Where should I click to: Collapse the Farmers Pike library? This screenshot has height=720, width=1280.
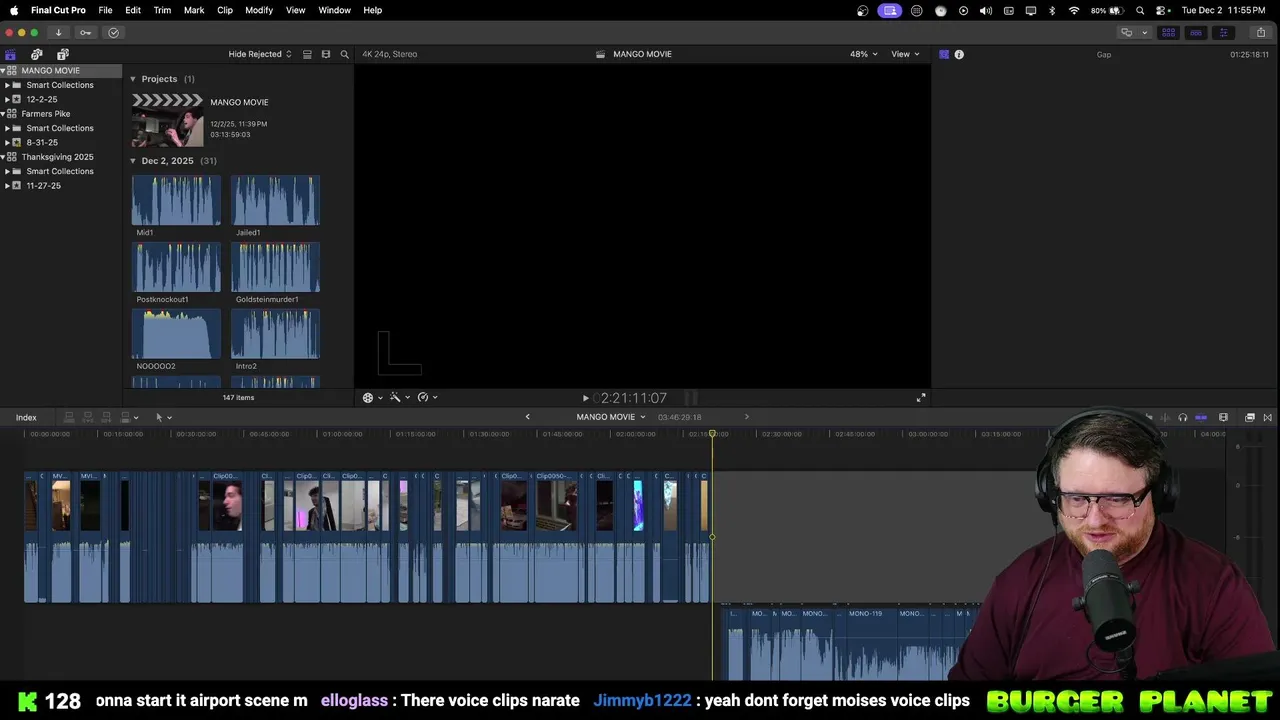click(x=3, y=114)
